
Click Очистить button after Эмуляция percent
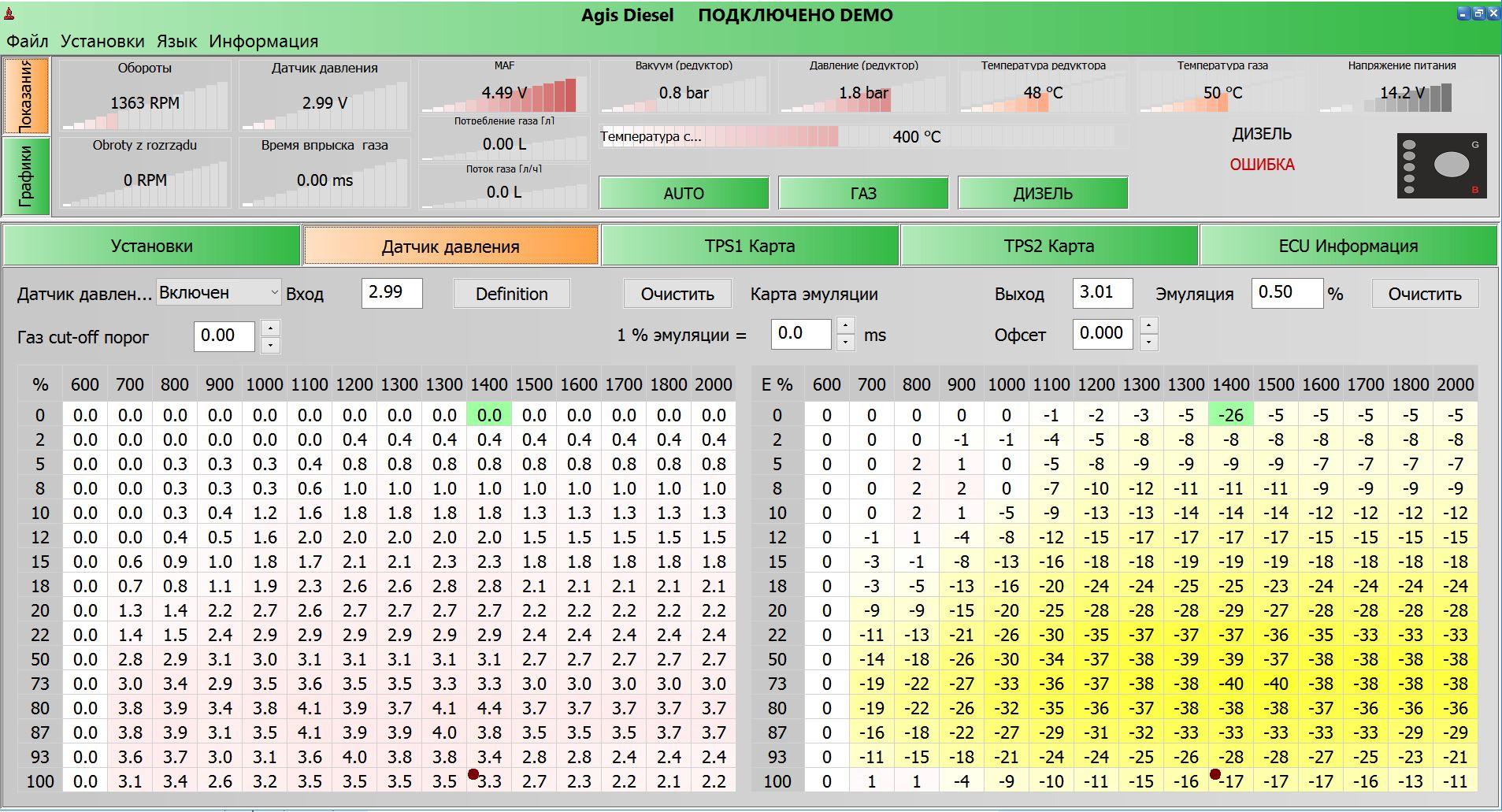click(x=1425, y=294)
